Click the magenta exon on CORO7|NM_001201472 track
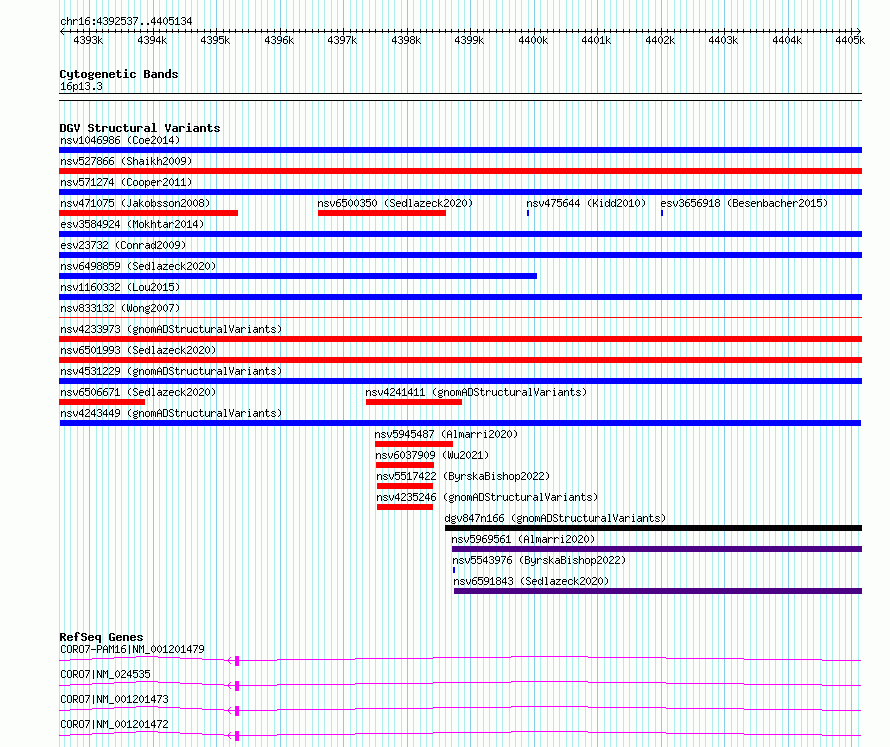This screenshot has width=890, height=747. click(237, 736)
